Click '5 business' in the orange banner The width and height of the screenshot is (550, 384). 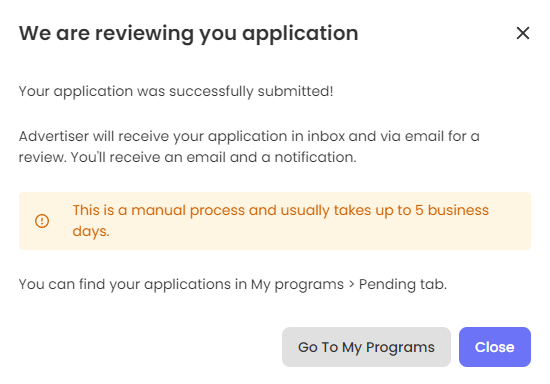click(x=452, y=210)
